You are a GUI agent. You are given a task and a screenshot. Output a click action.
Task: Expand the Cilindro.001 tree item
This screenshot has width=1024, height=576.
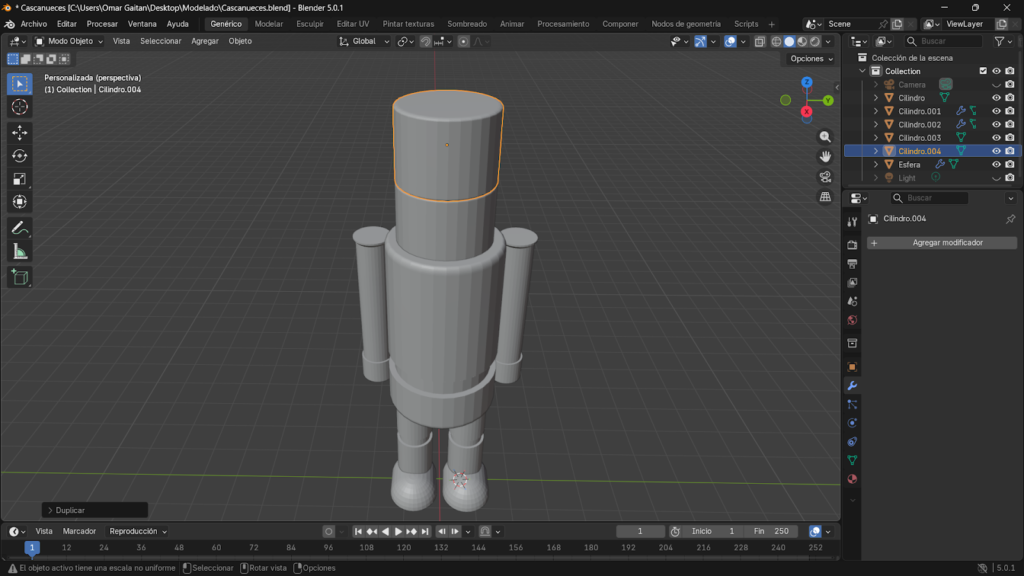coord(875,110)
